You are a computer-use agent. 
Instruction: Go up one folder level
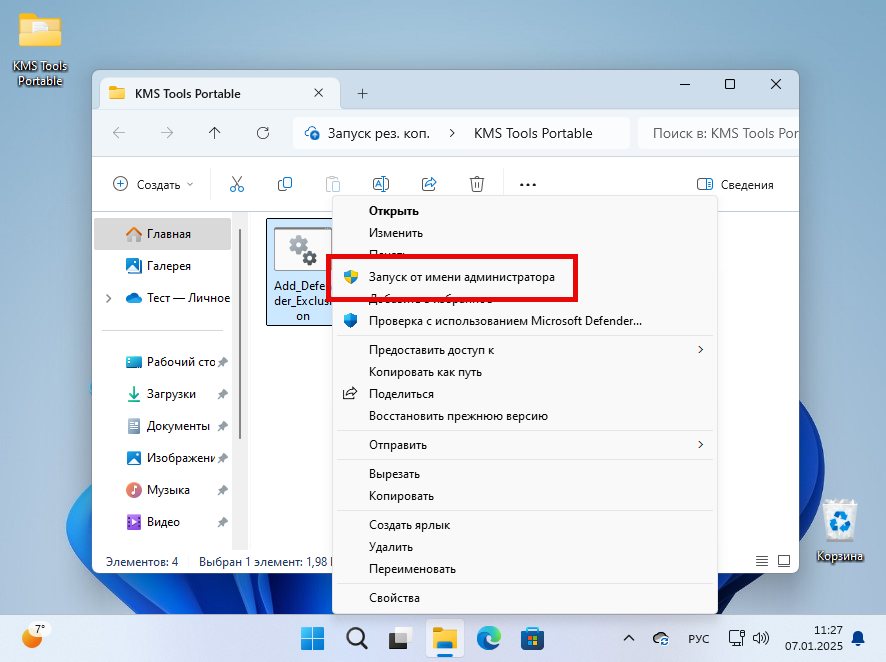(215, 133)
